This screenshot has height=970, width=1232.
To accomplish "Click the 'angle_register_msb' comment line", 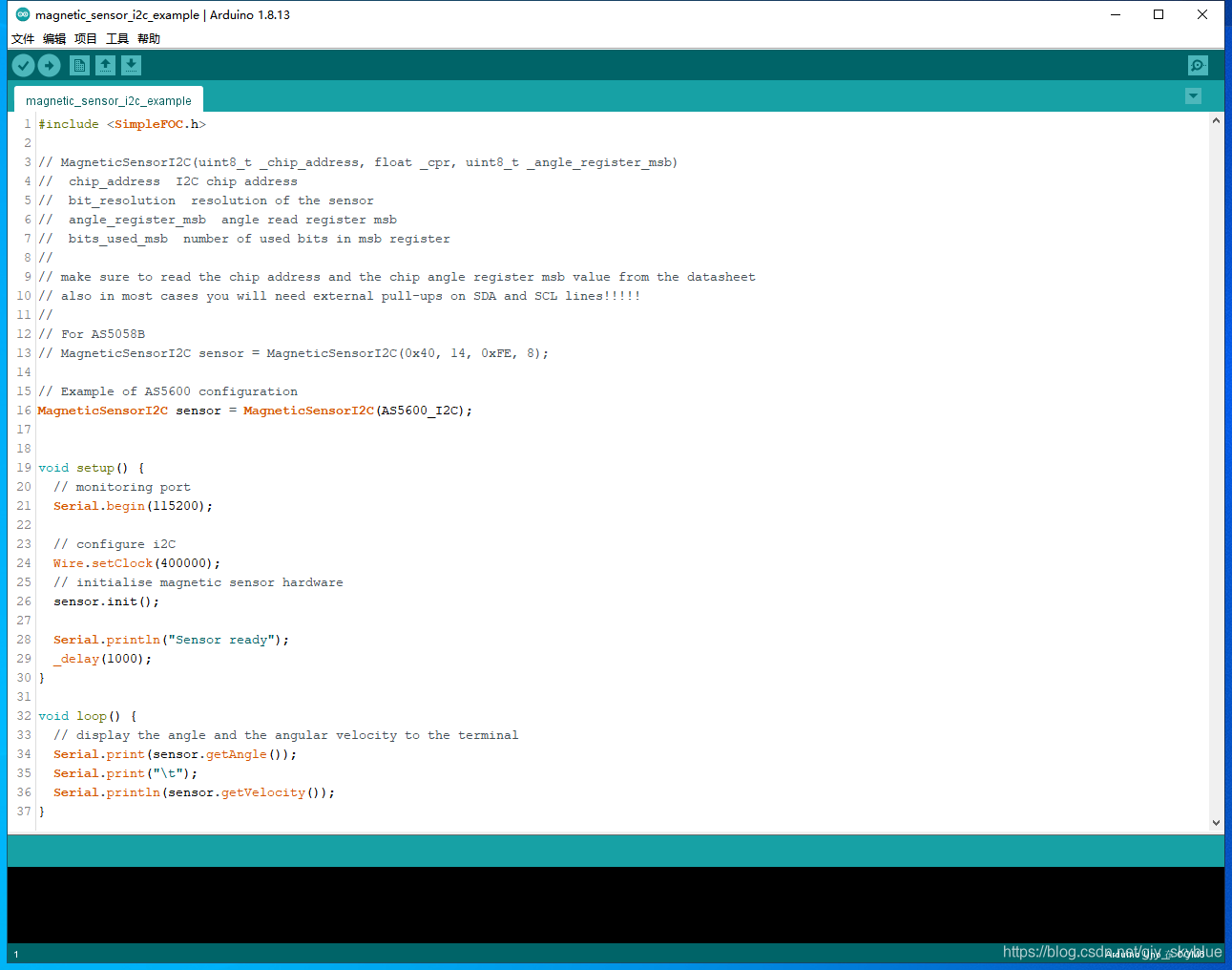I will 218,220.
